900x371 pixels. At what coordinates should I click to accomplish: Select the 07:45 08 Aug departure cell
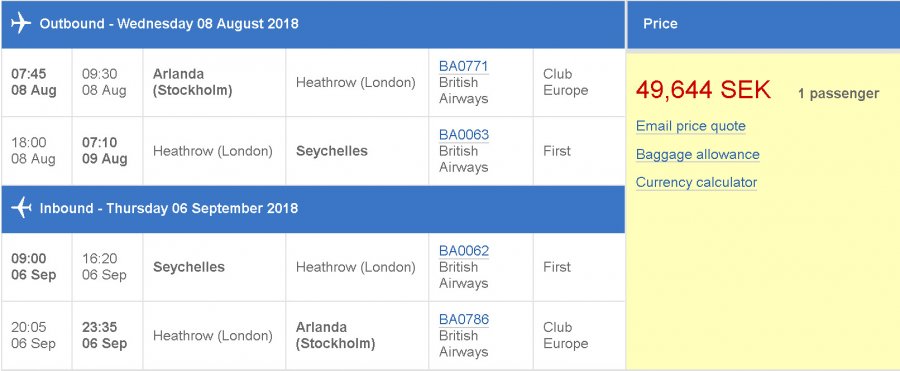[37, 83]
